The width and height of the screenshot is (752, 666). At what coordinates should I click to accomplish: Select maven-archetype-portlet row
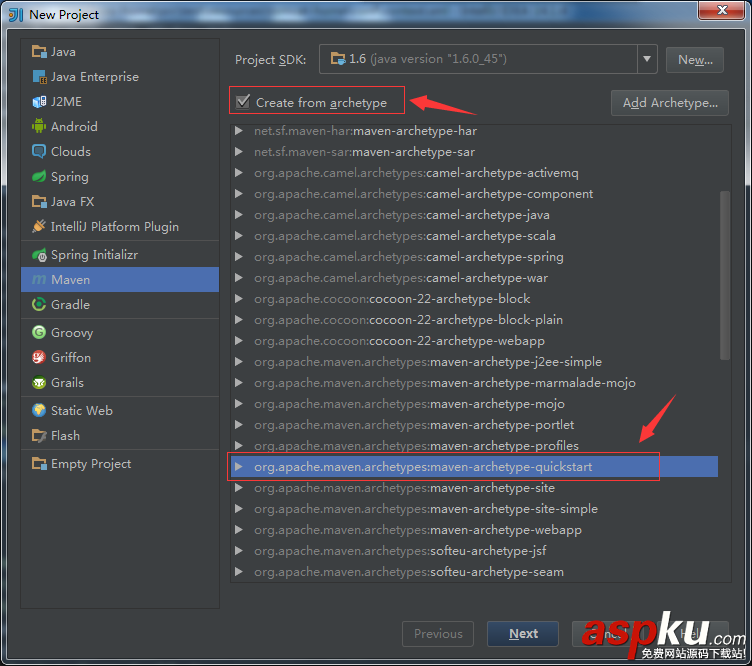pos(474,425)
